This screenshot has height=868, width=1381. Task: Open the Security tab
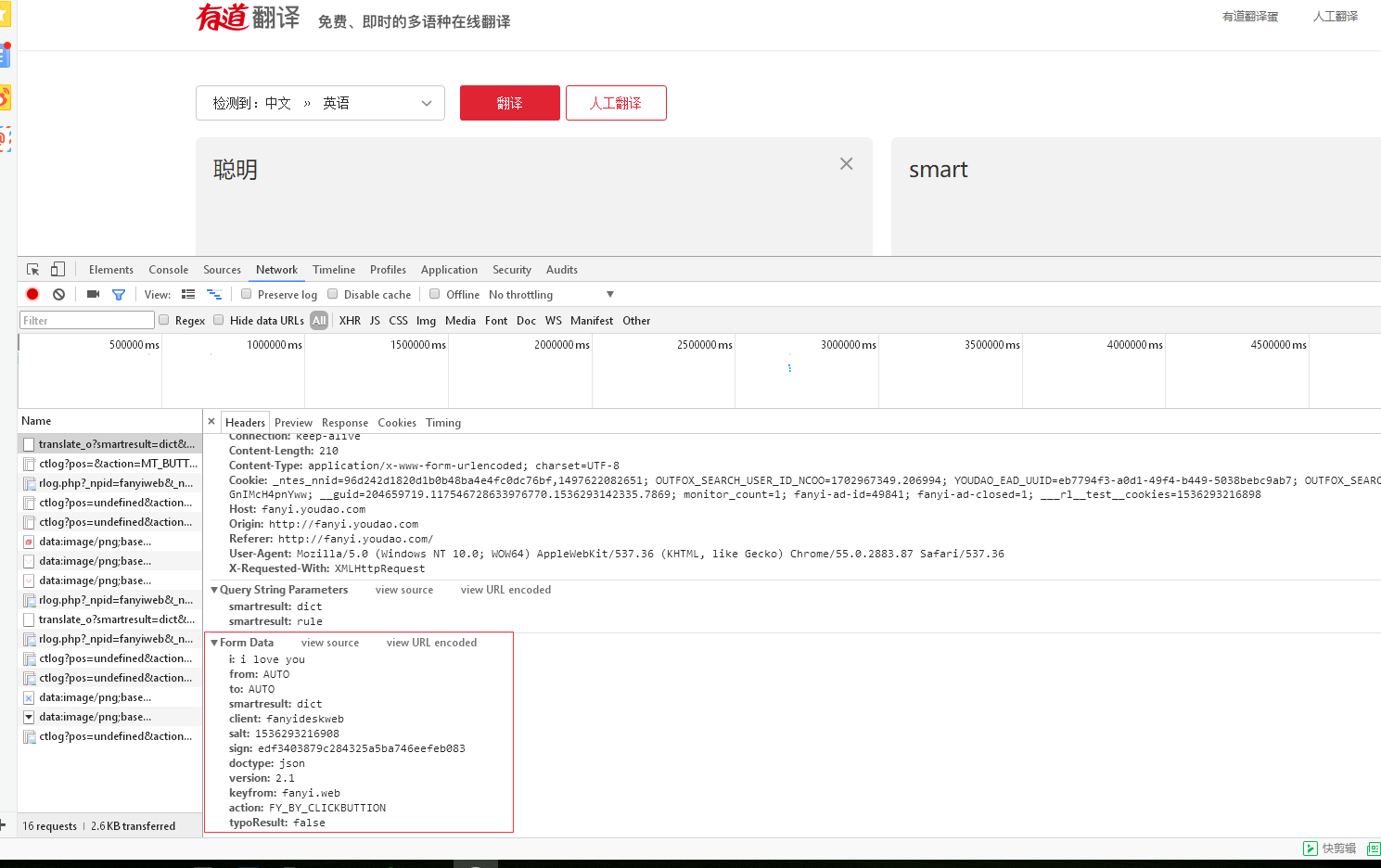pyautogui.click(x=512, y=270)
